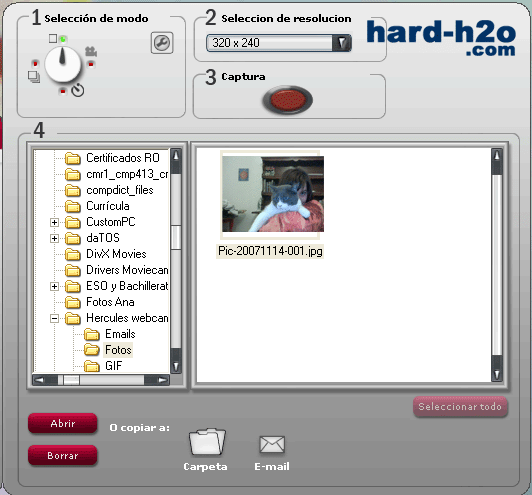This screenshot has width=532, height=495.
Task: Toggle the red indicator beside video mode
Action: (x=91, y=64)
